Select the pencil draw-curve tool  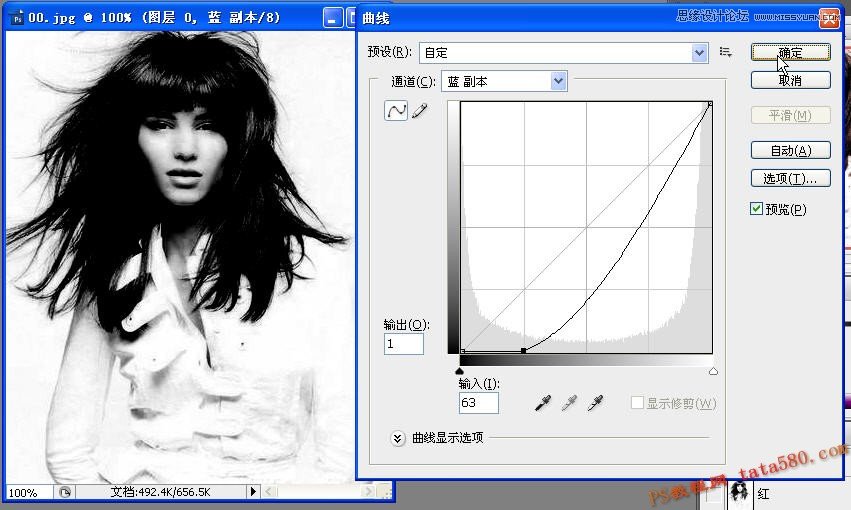pyautogui.click(x=420, y=111)
